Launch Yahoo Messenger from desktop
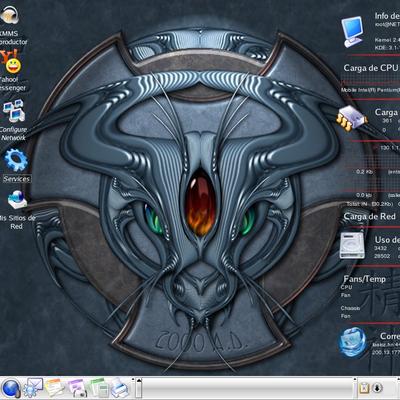This screenshot has width=400, height=400. [x=11, y=62]
